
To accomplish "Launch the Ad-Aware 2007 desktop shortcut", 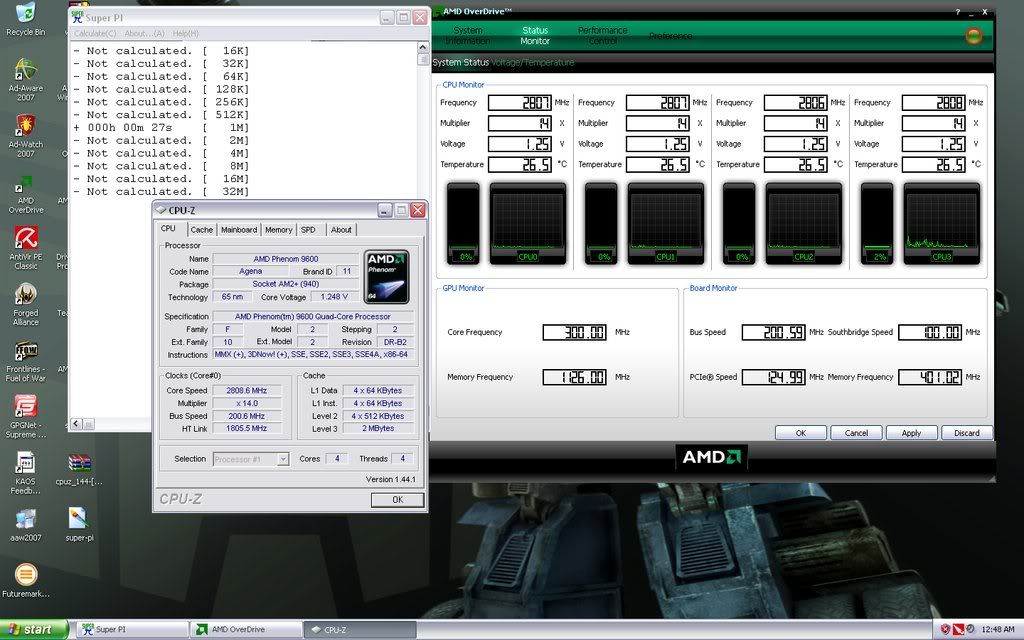I will click(x=25, y=80).
